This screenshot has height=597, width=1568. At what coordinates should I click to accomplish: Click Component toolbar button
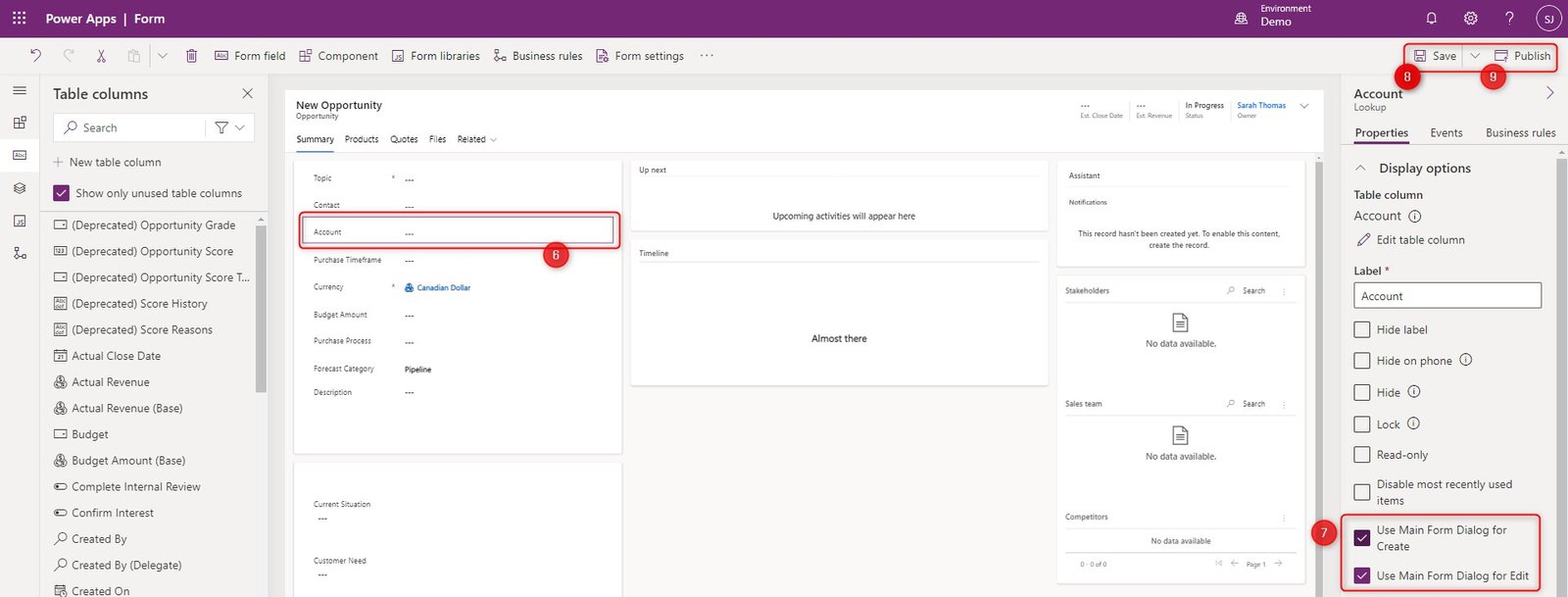click(338, 56)
